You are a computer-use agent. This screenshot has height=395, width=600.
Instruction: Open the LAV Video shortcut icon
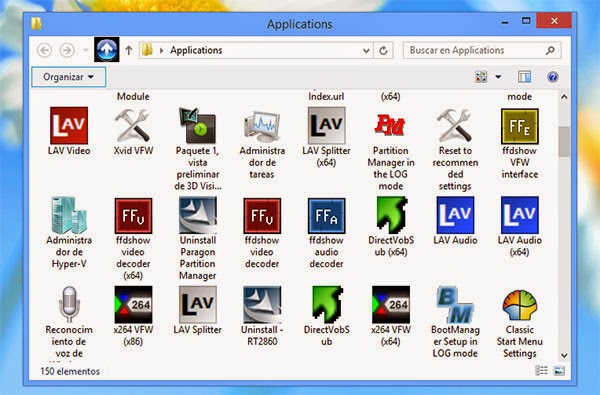pyautogui.click(x=69, y=126)
